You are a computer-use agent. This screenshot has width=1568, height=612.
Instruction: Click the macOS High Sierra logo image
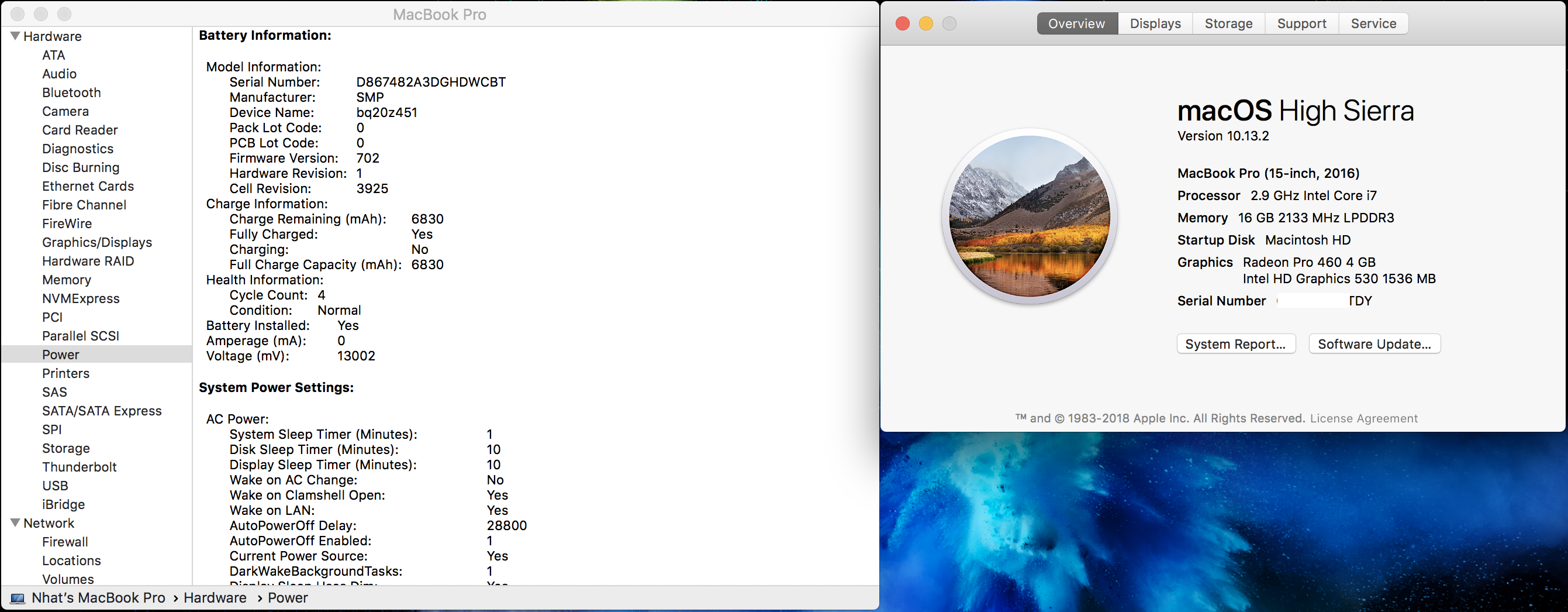1030,216
